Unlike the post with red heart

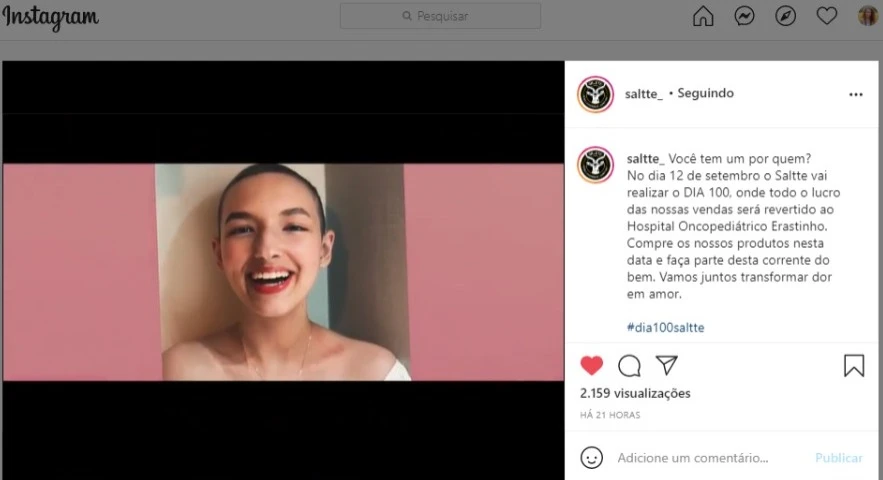pyautogui.click(x=592, y=366)
